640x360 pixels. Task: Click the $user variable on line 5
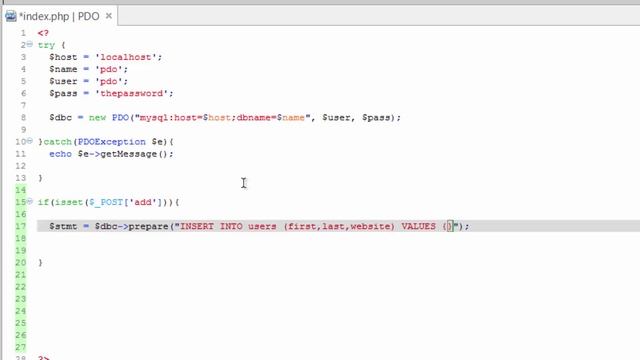pyautogui.click(x=63, y=81)
